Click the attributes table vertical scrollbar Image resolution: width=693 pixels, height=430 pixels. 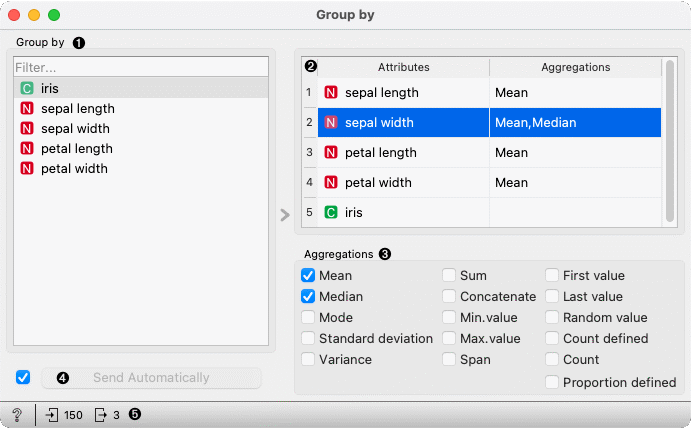click(670, 141)
